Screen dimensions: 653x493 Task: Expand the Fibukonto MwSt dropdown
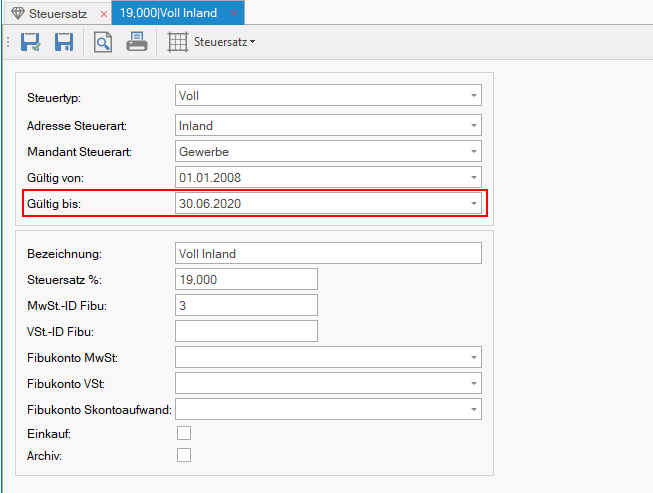click(474, 357)
